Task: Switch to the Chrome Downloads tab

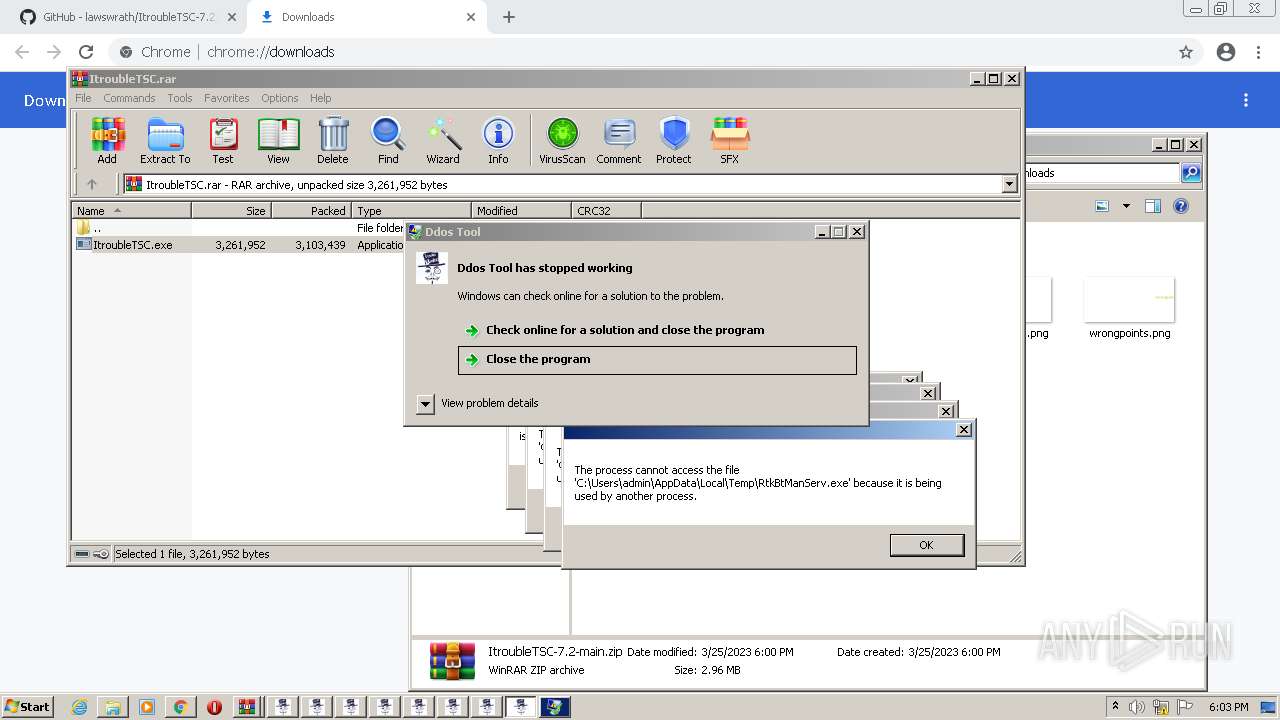Action: click(367, 17)
